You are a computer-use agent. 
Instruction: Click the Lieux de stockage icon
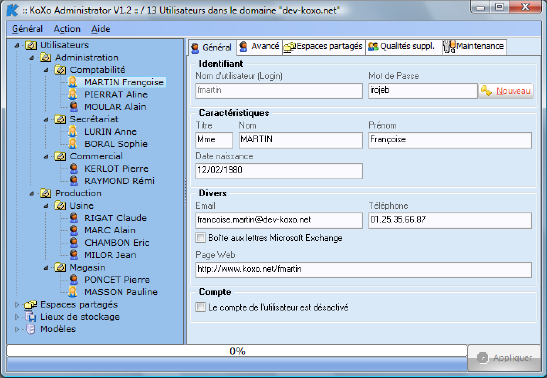coord(31,317)
